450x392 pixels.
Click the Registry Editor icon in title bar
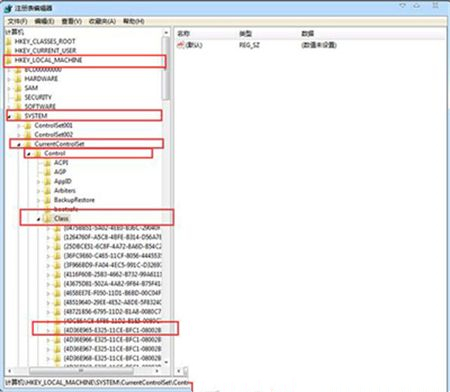pos(8,8)
